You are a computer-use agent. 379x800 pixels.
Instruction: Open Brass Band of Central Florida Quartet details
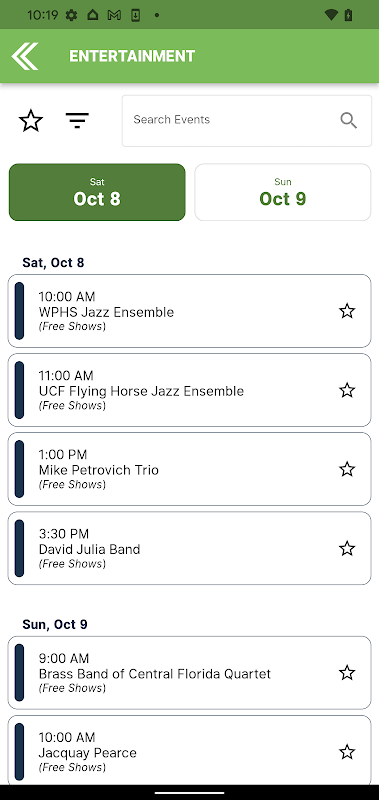point(189,673)
